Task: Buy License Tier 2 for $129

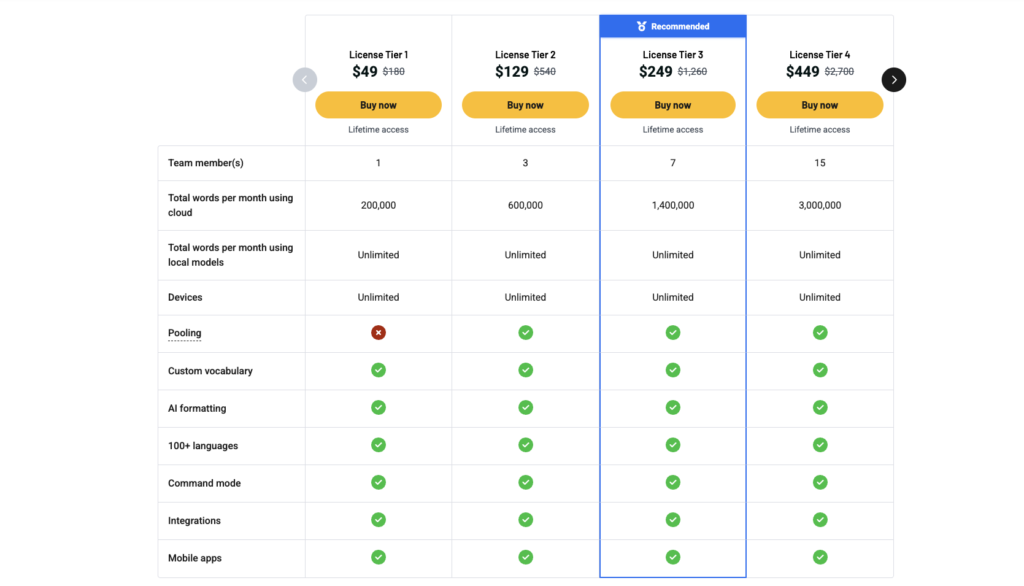Action: coord(525,105)
